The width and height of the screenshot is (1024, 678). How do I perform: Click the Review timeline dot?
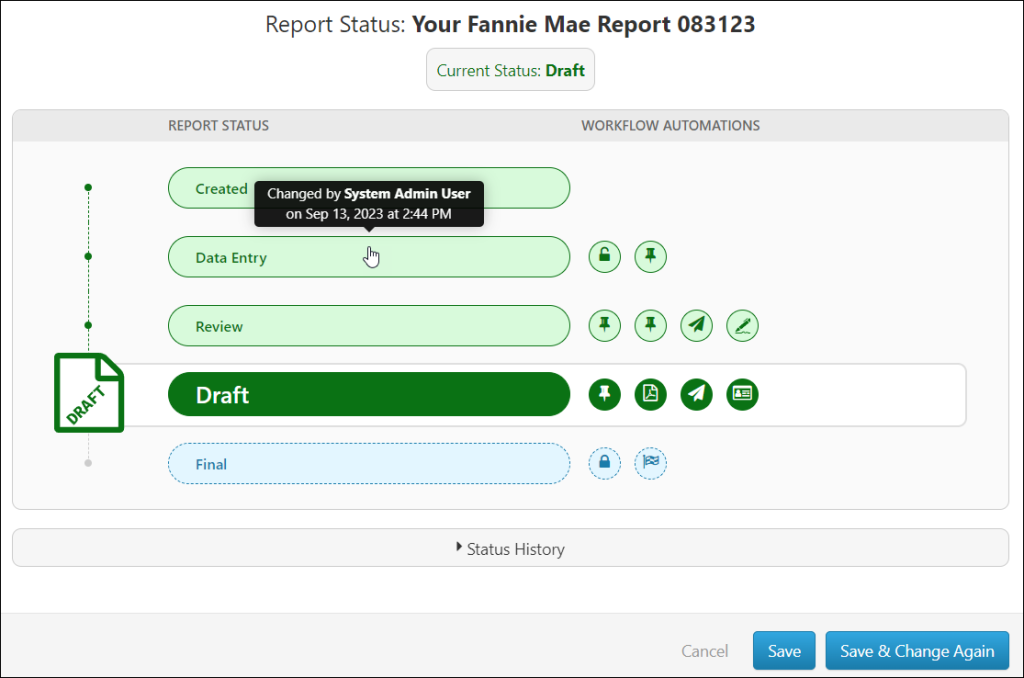(88, 325)
